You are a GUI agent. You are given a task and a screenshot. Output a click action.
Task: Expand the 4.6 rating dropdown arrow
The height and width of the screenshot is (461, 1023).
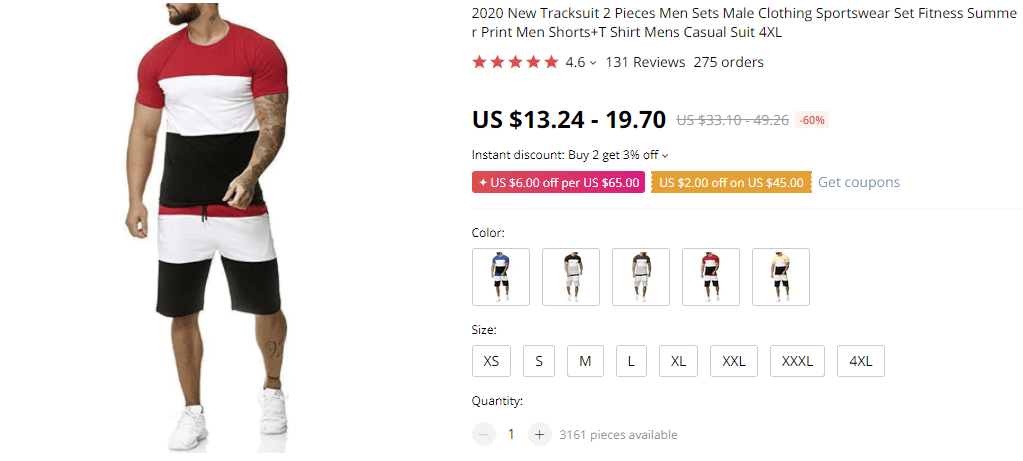[x=593, y=63]
